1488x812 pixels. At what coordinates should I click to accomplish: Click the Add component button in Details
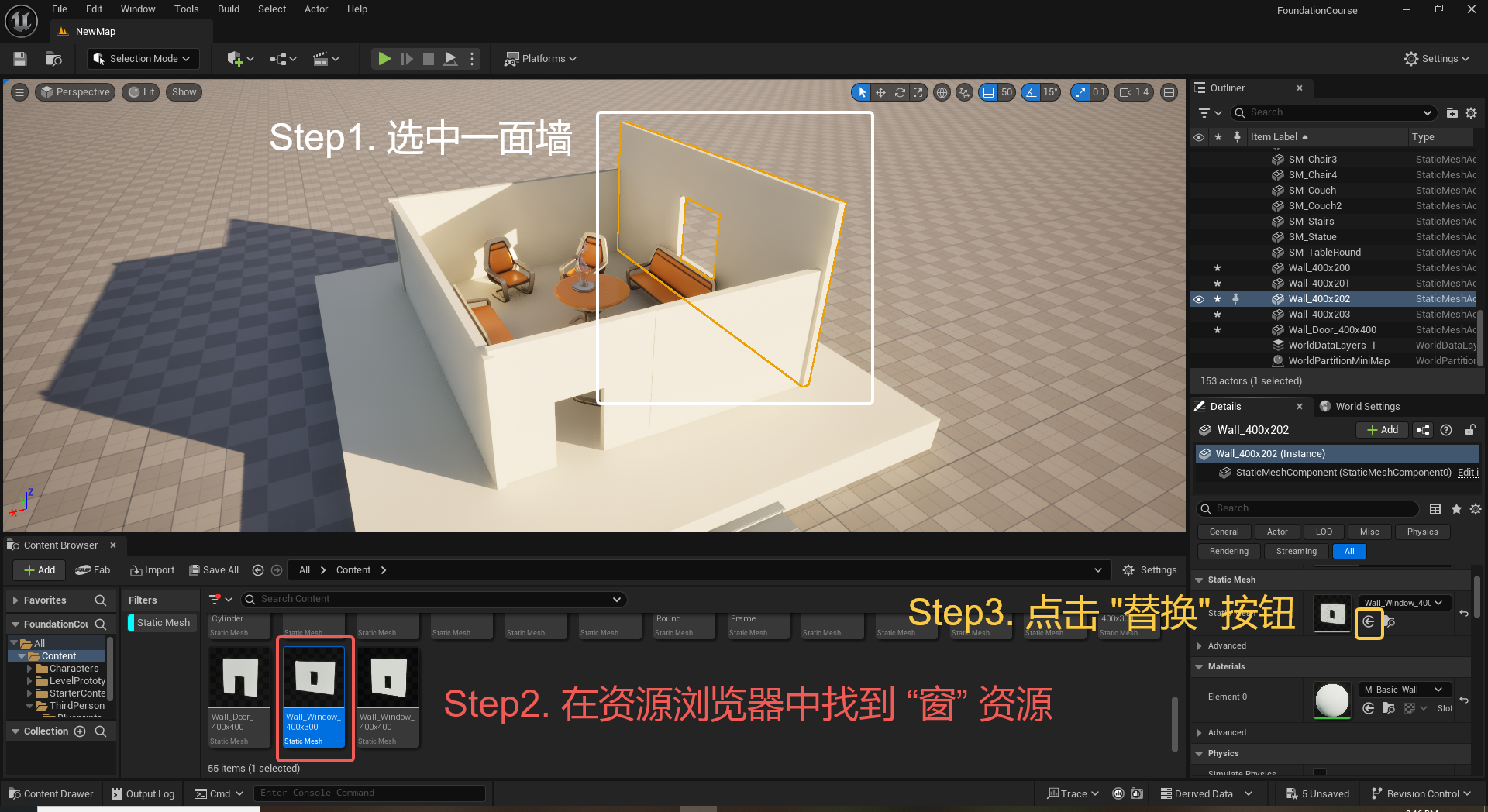click(1383, 430)
